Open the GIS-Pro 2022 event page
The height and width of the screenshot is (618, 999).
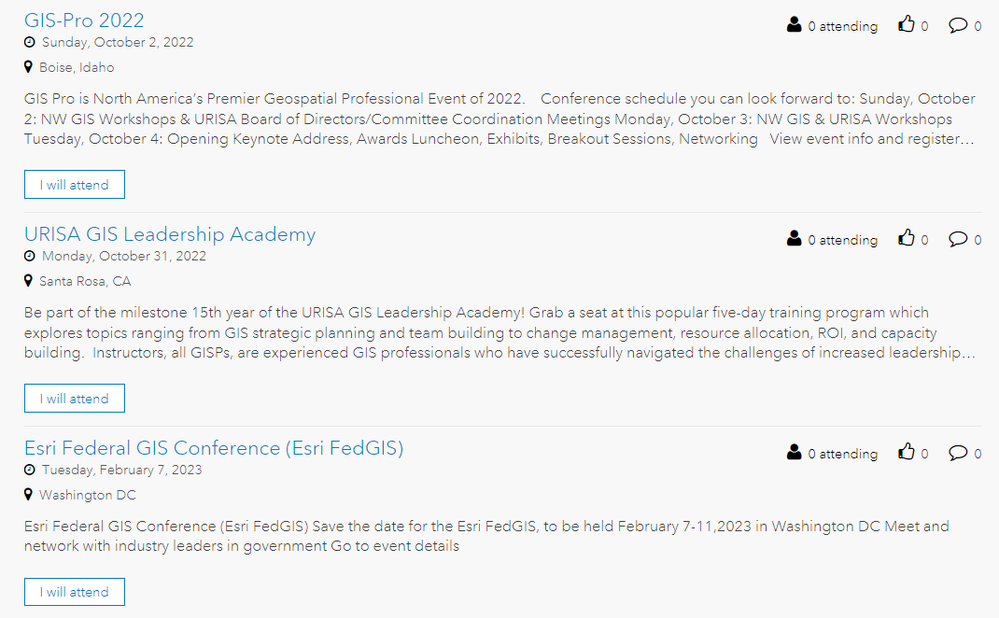[x=84, y=19]
